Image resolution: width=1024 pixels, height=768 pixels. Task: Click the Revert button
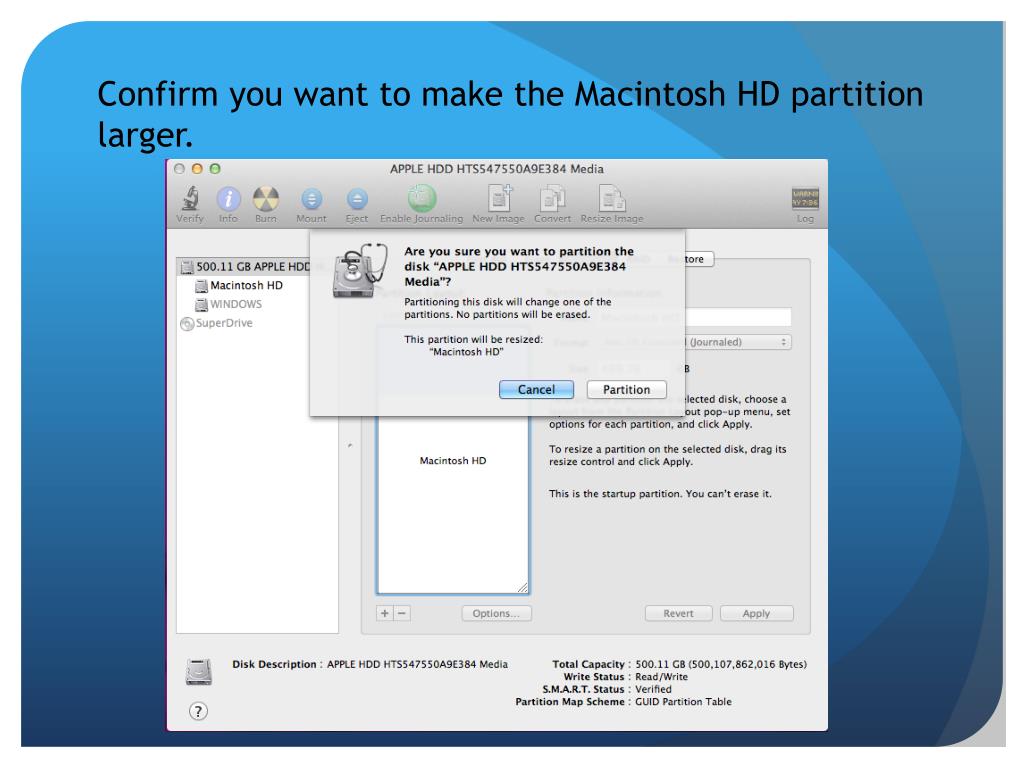pos(679,613)
